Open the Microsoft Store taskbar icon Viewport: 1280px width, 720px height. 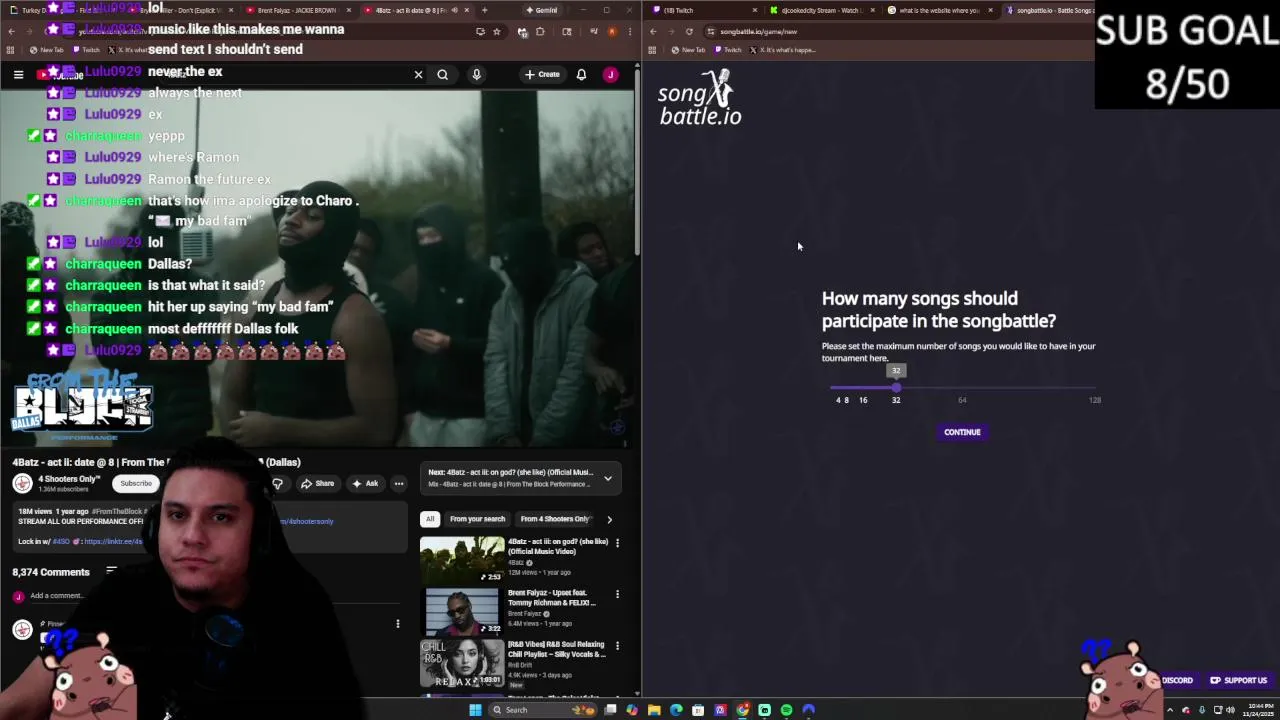tap(698, 710)
